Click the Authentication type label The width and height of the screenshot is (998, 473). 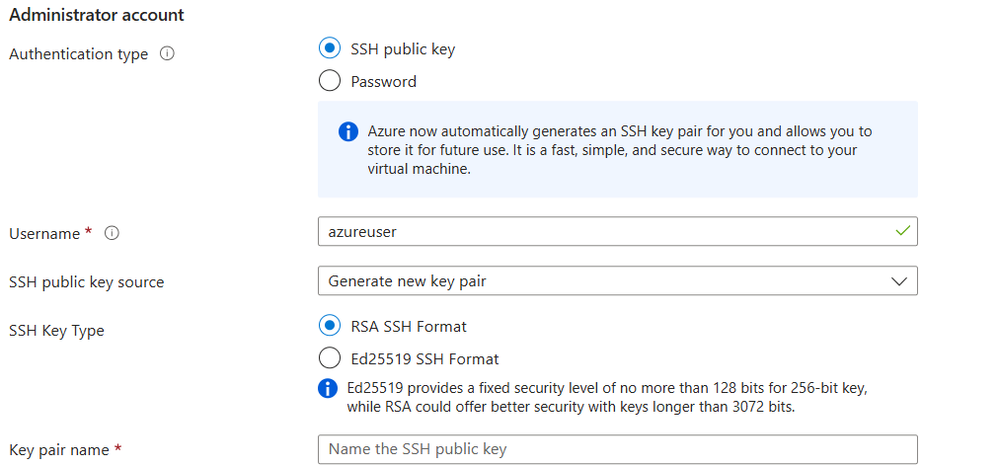(78, 54)
